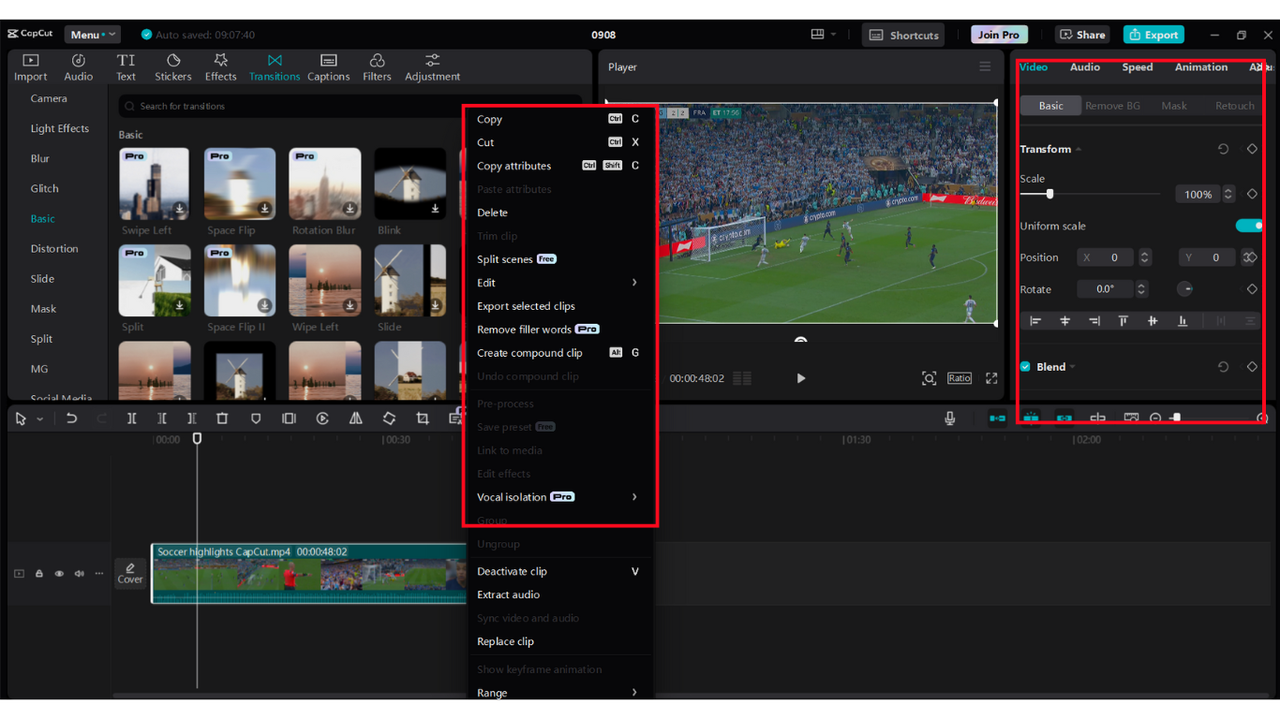Reset the Transform settings
The height and width of the screenshot is (719, 1280).
(1223, 149)
